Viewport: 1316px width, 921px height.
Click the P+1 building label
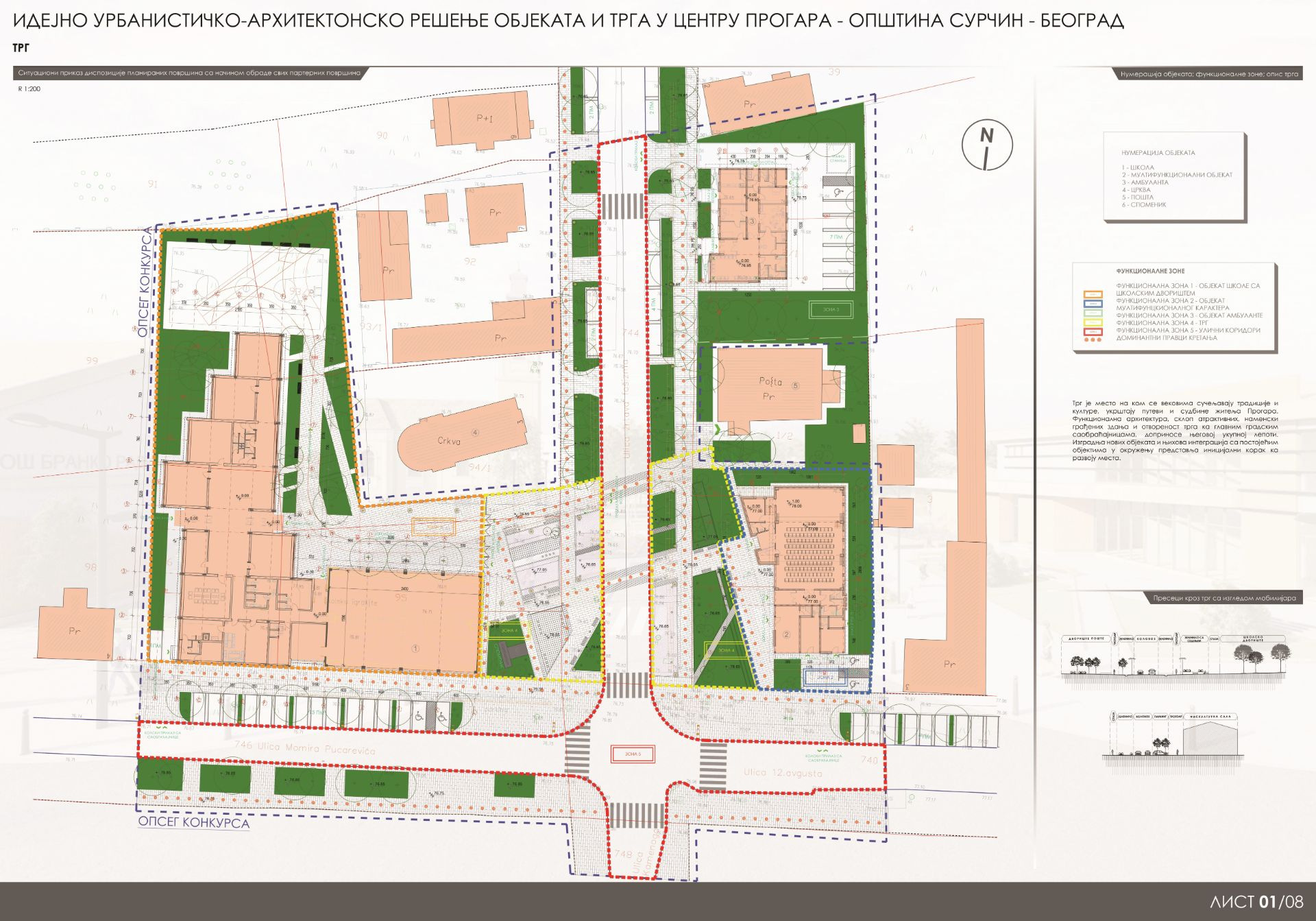tap(484, 119)
